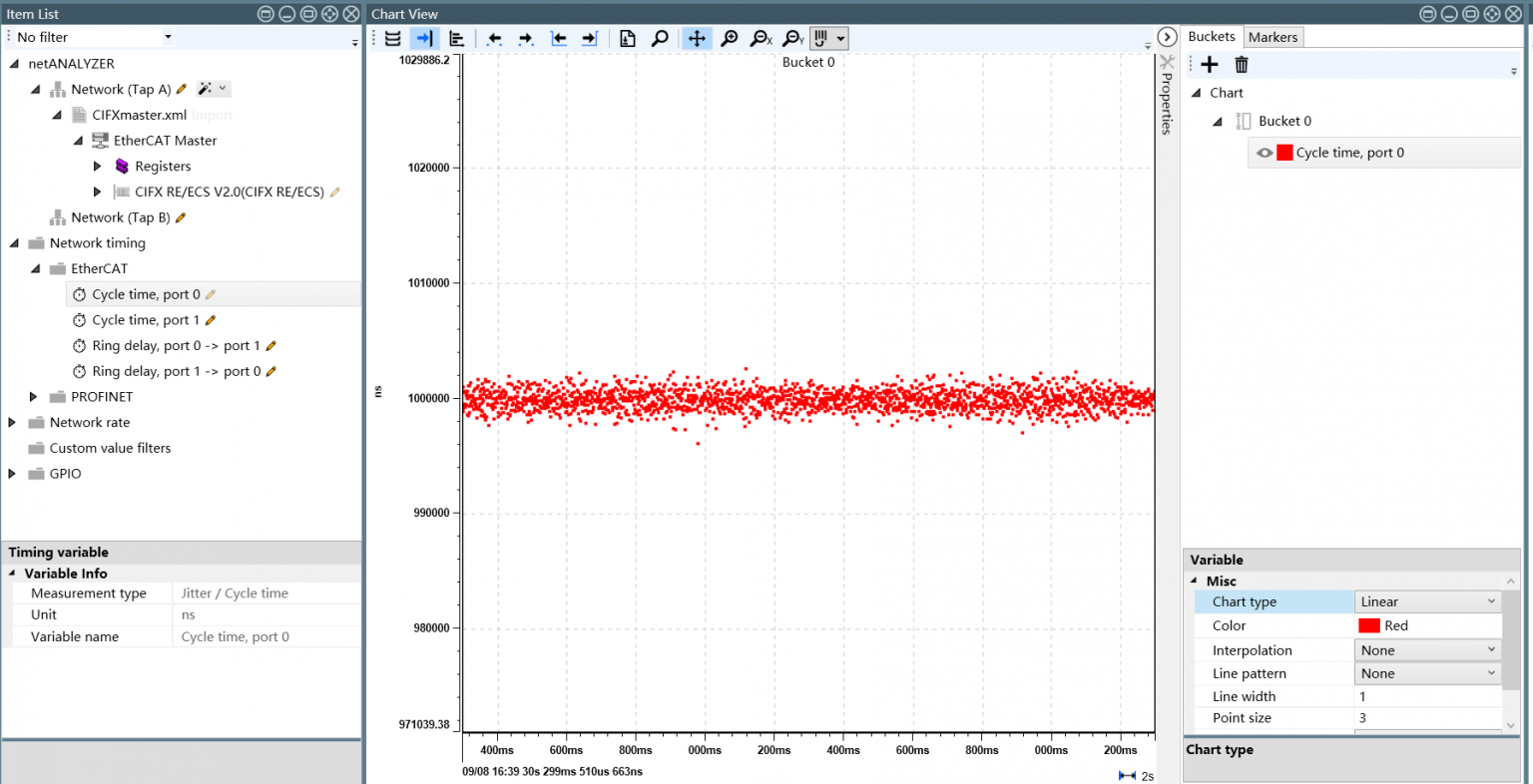
Task: Expand the PROFINET folder in tree
Action: [33, 397]
